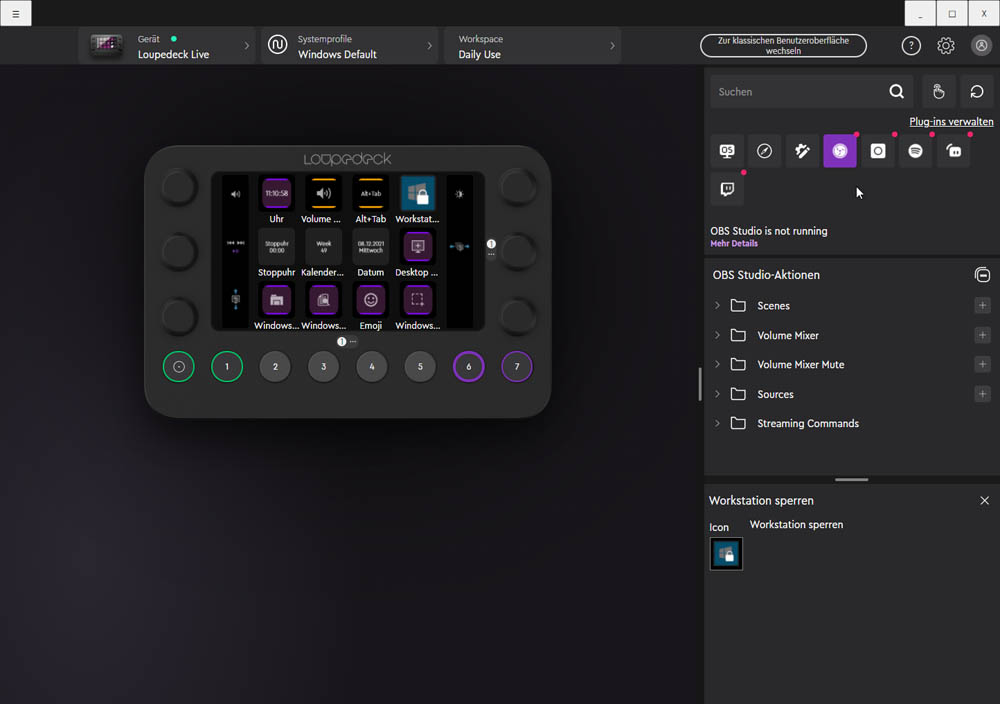This screenshot has width=1000, height=704.
Task: Expand the Scenes folder chevron
Action: point(717,305)
